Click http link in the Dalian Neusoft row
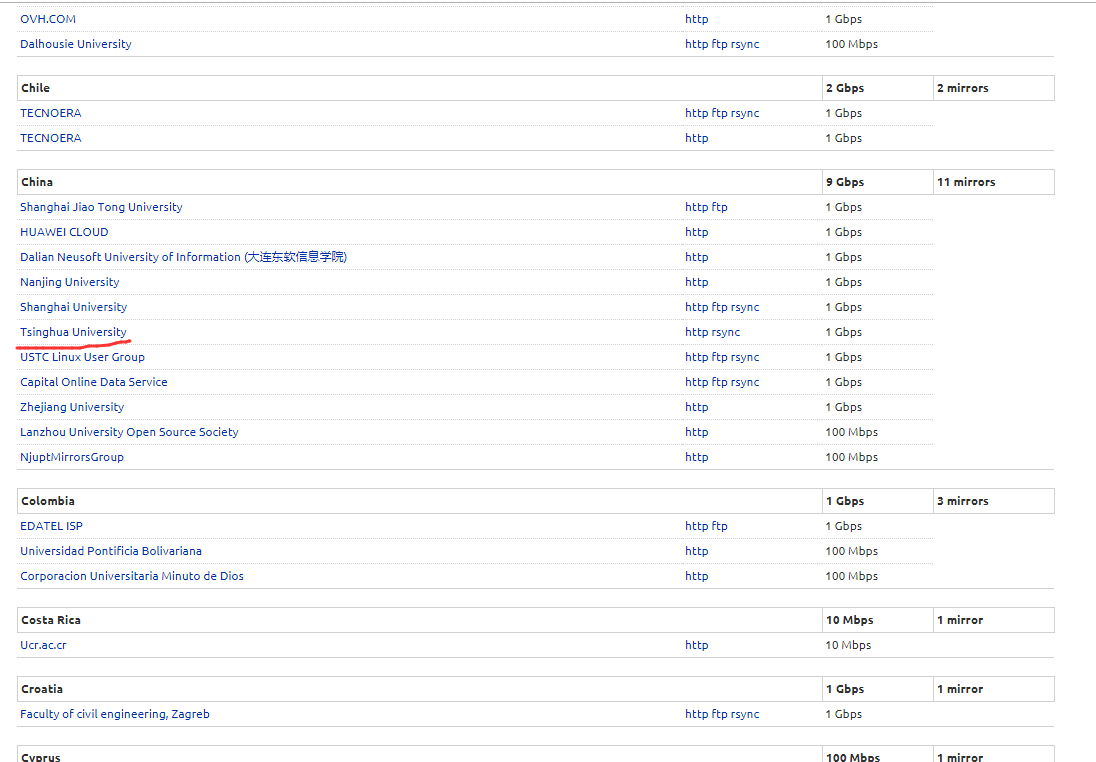Viewport: 1096px width, 762px height. [696, 257]
